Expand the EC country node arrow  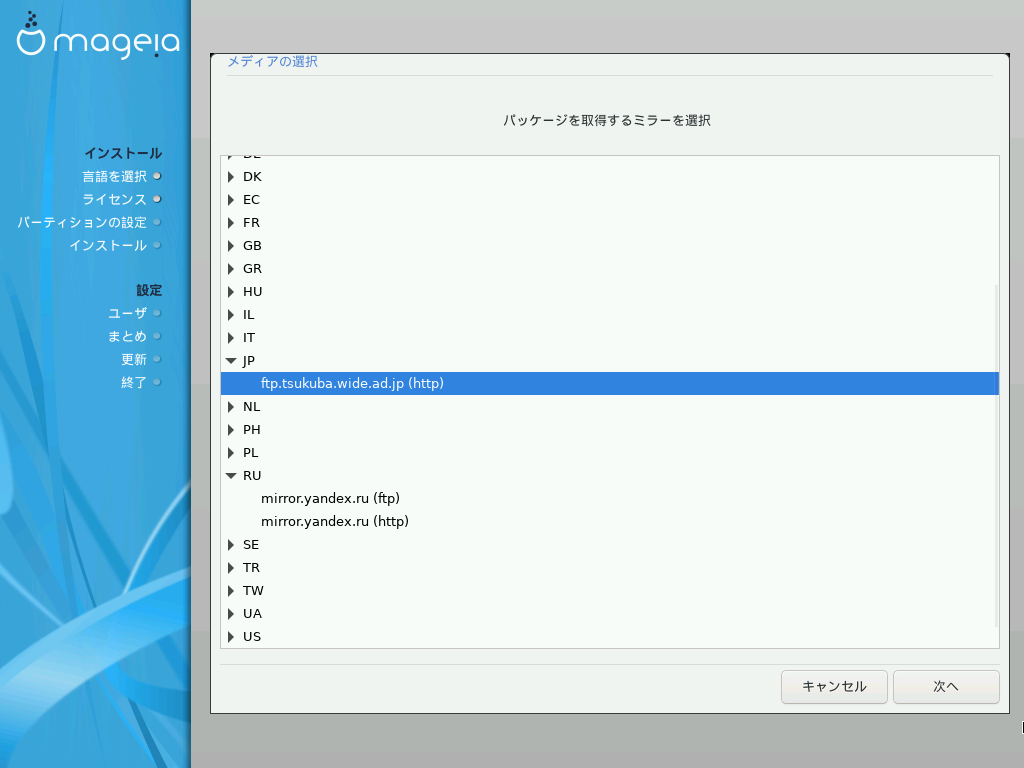click(231, 200)
